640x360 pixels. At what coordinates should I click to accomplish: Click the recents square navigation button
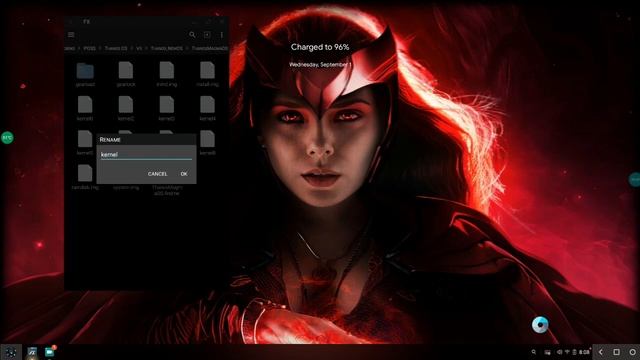(x=616, y=352)
